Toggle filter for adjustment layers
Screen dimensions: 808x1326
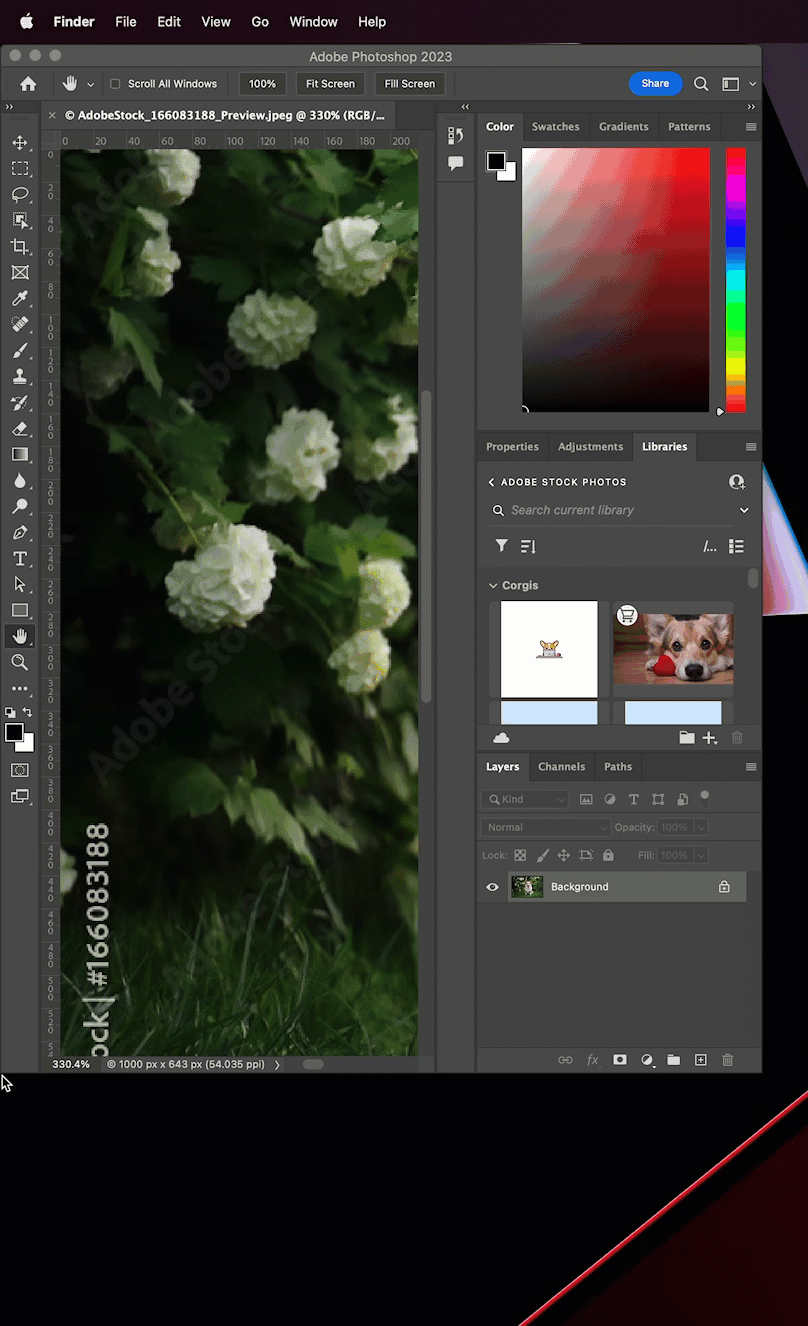point(610,799)
